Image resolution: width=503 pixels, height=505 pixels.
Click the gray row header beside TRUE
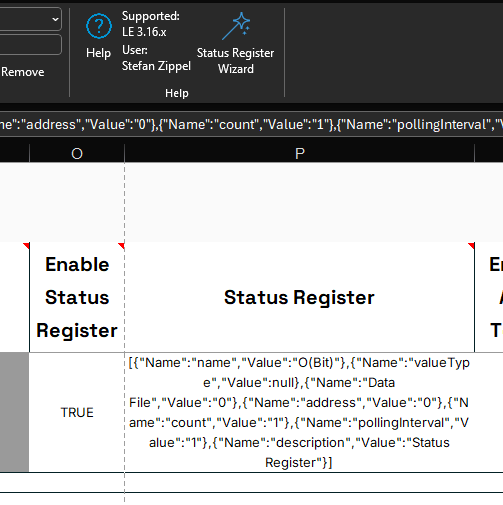(x=14, y=412)
